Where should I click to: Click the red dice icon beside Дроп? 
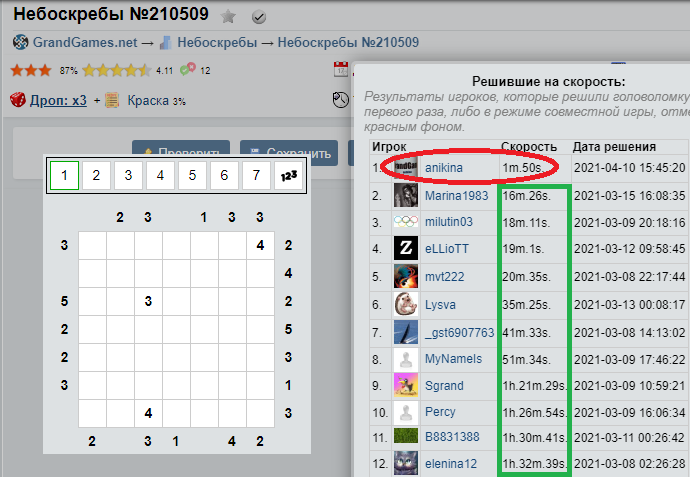[18, 100]
